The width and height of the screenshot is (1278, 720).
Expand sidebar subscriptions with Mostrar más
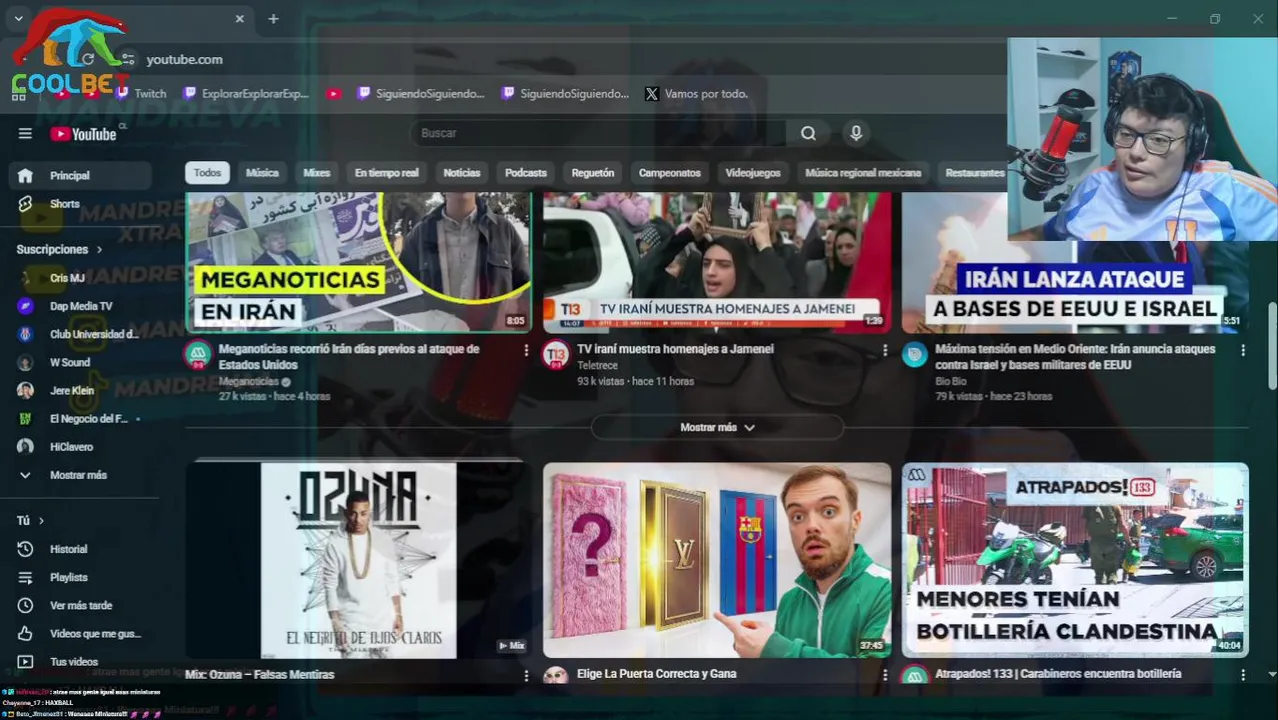click(x=80, y=475)
